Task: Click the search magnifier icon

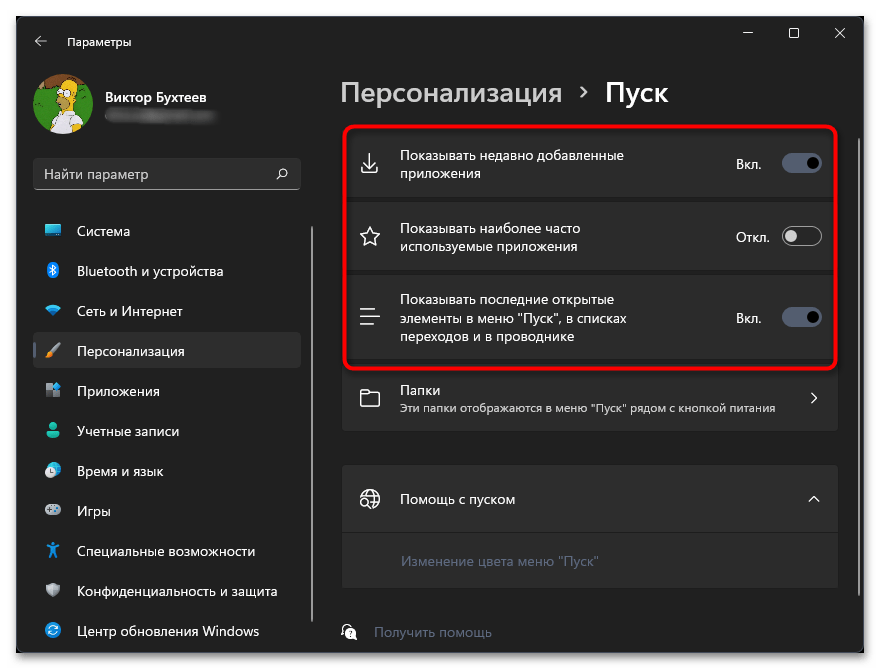Action: (282, 174)
